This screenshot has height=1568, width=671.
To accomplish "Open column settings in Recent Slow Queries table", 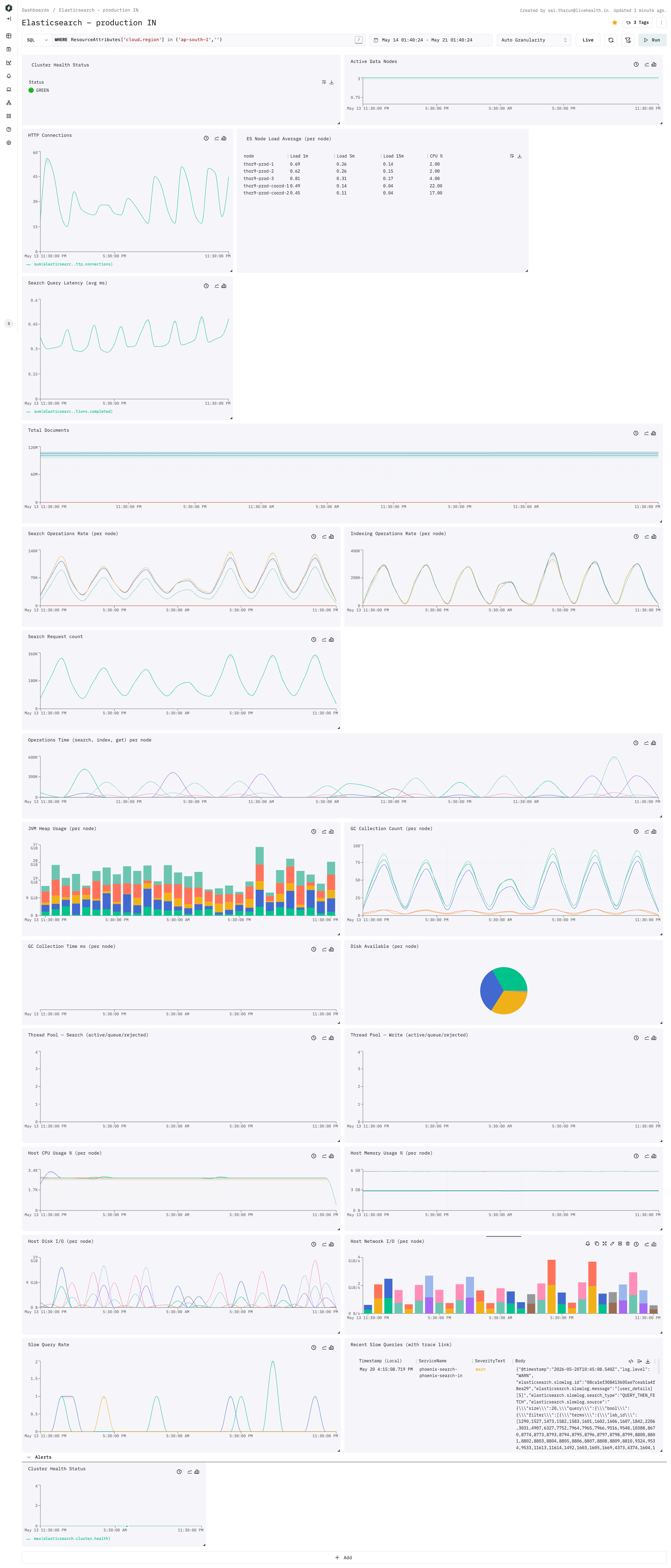I will (x=639, y=1361).
